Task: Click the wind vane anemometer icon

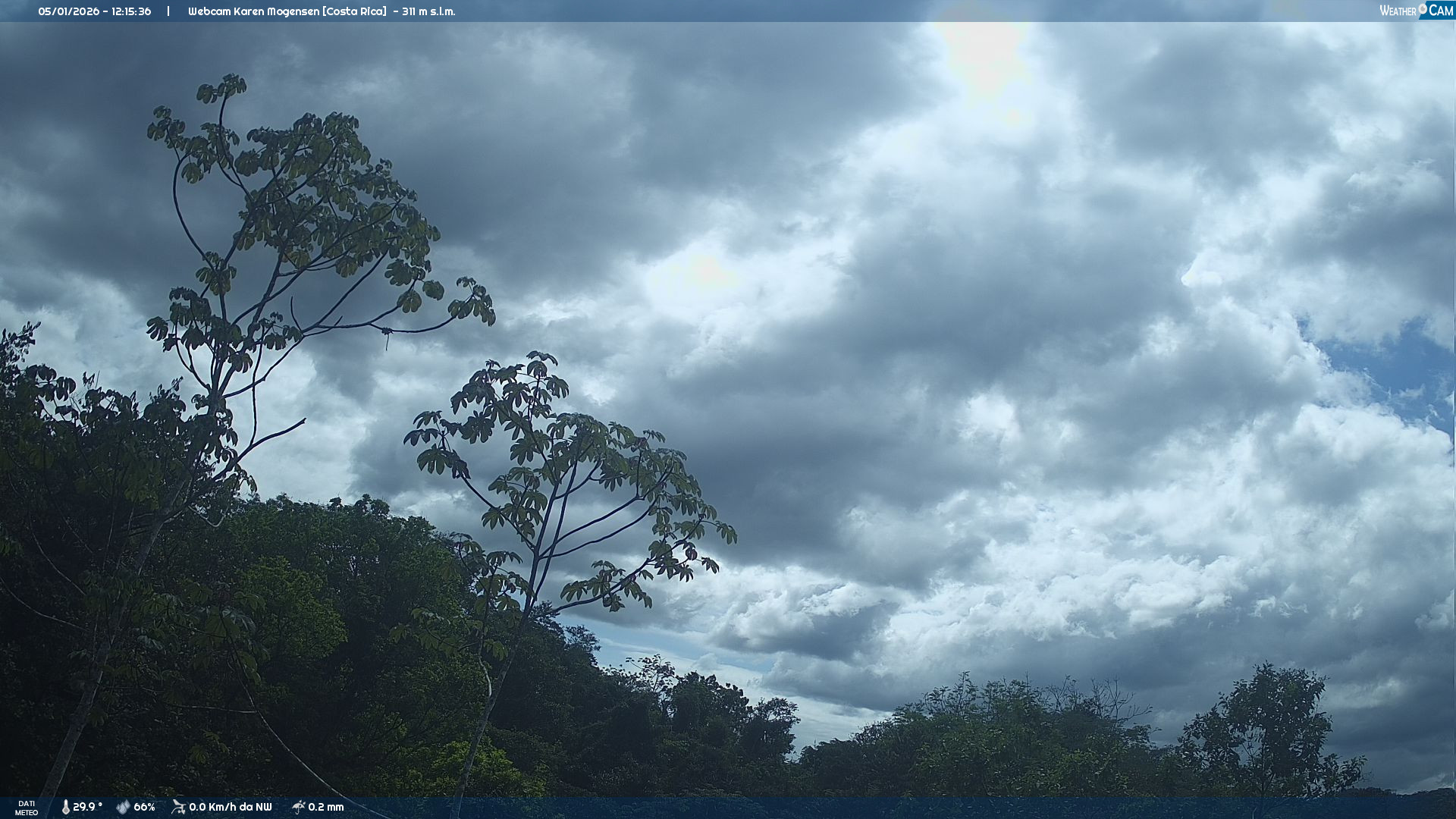Action: (178, 807)
